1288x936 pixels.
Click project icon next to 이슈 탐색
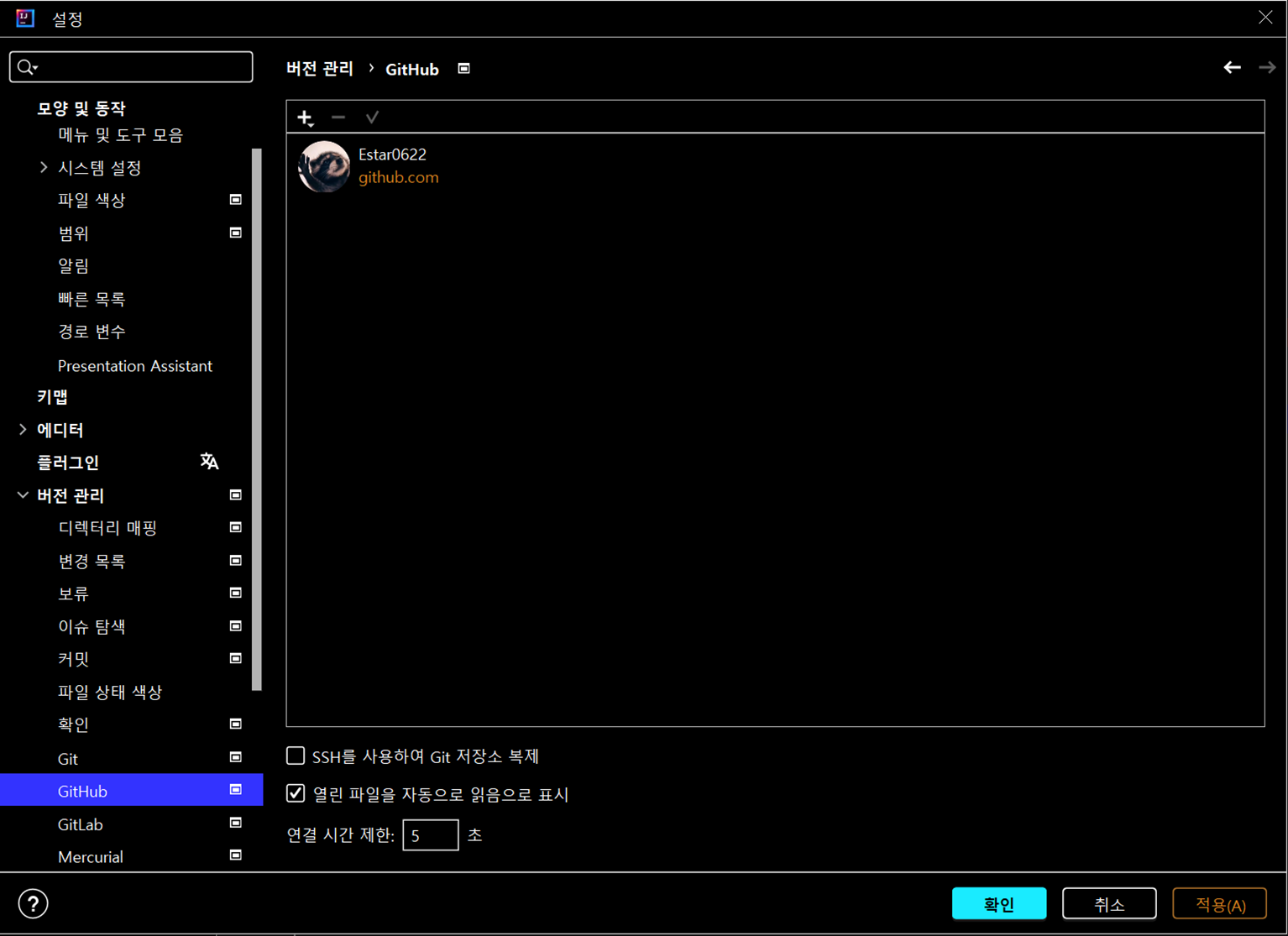point(236,626)
